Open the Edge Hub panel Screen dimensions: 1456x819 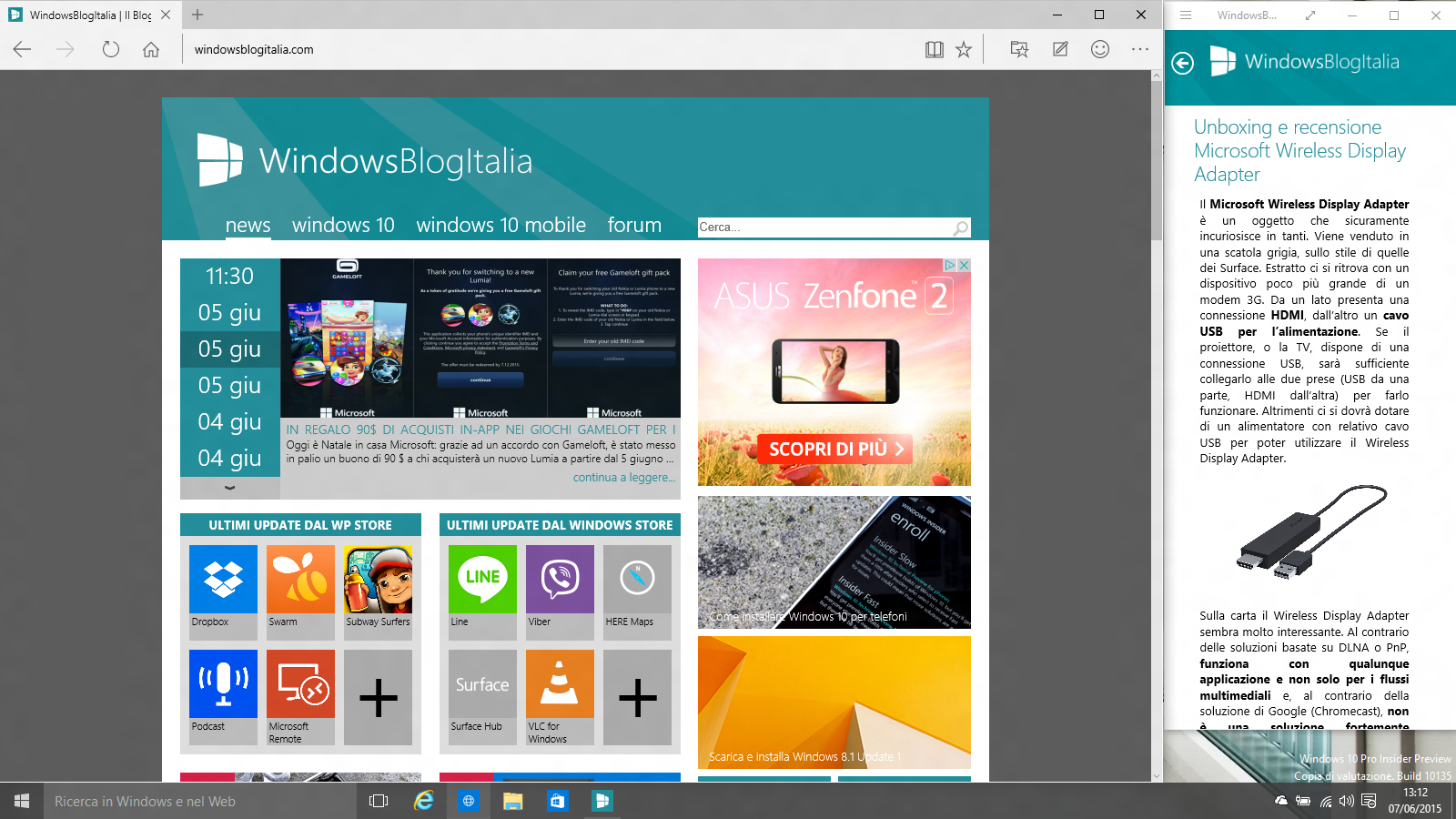[1019, 49]
